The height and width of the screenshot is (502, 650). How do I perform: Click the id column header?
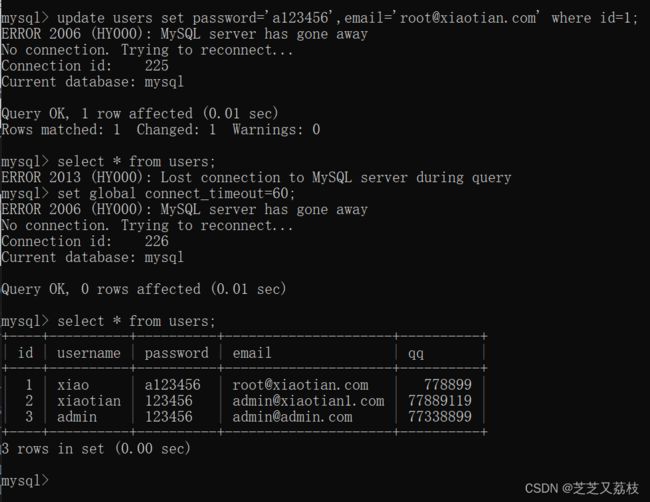tap(25, 353)
